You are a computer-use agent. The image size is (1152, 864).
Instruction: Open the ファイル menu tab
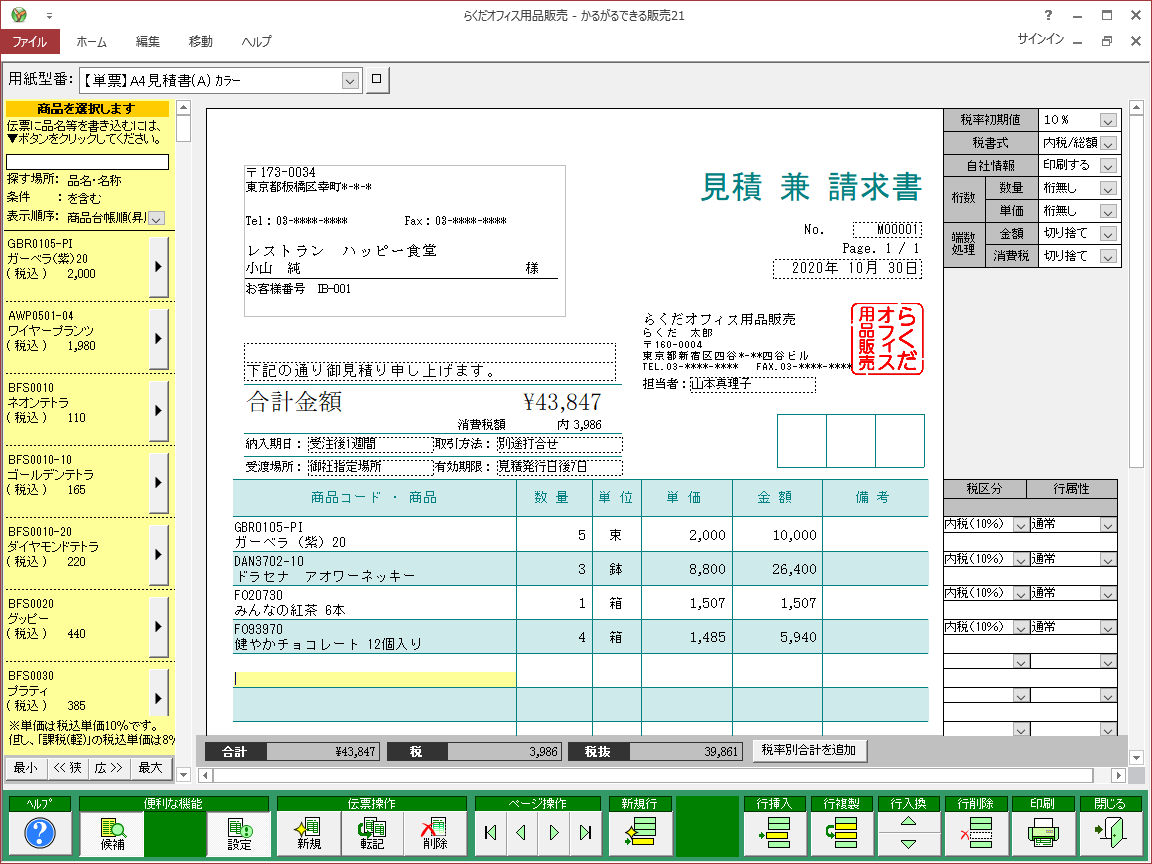tap(29, 42)
